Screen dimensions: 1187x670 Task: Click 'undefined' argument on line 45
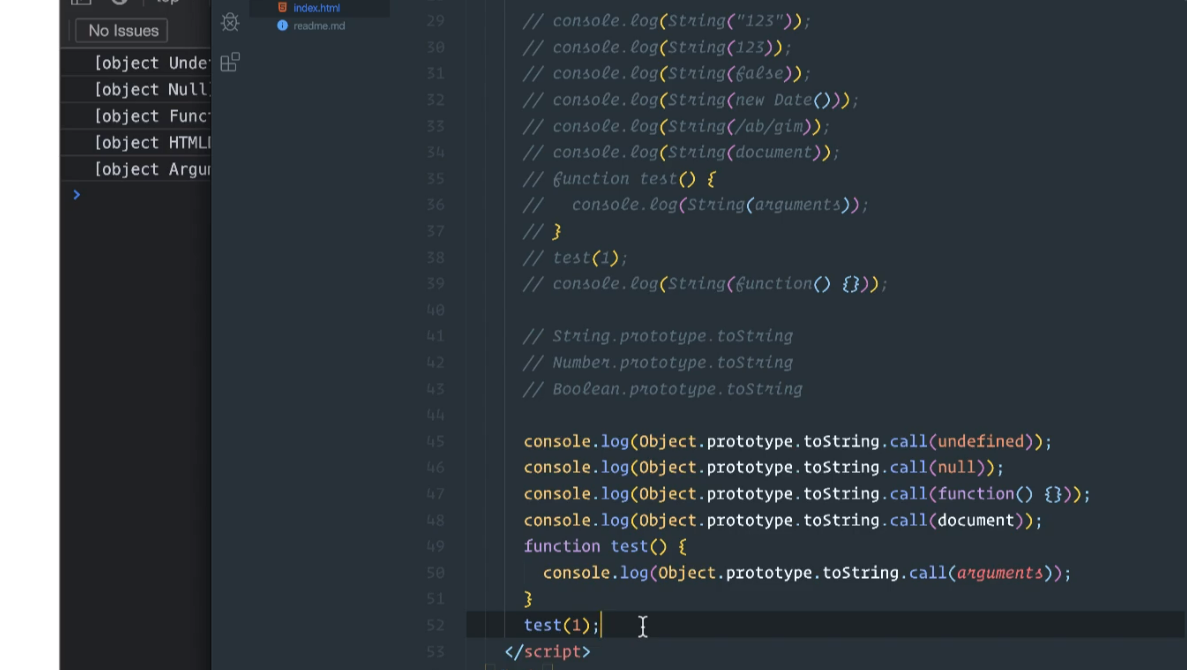980,441
